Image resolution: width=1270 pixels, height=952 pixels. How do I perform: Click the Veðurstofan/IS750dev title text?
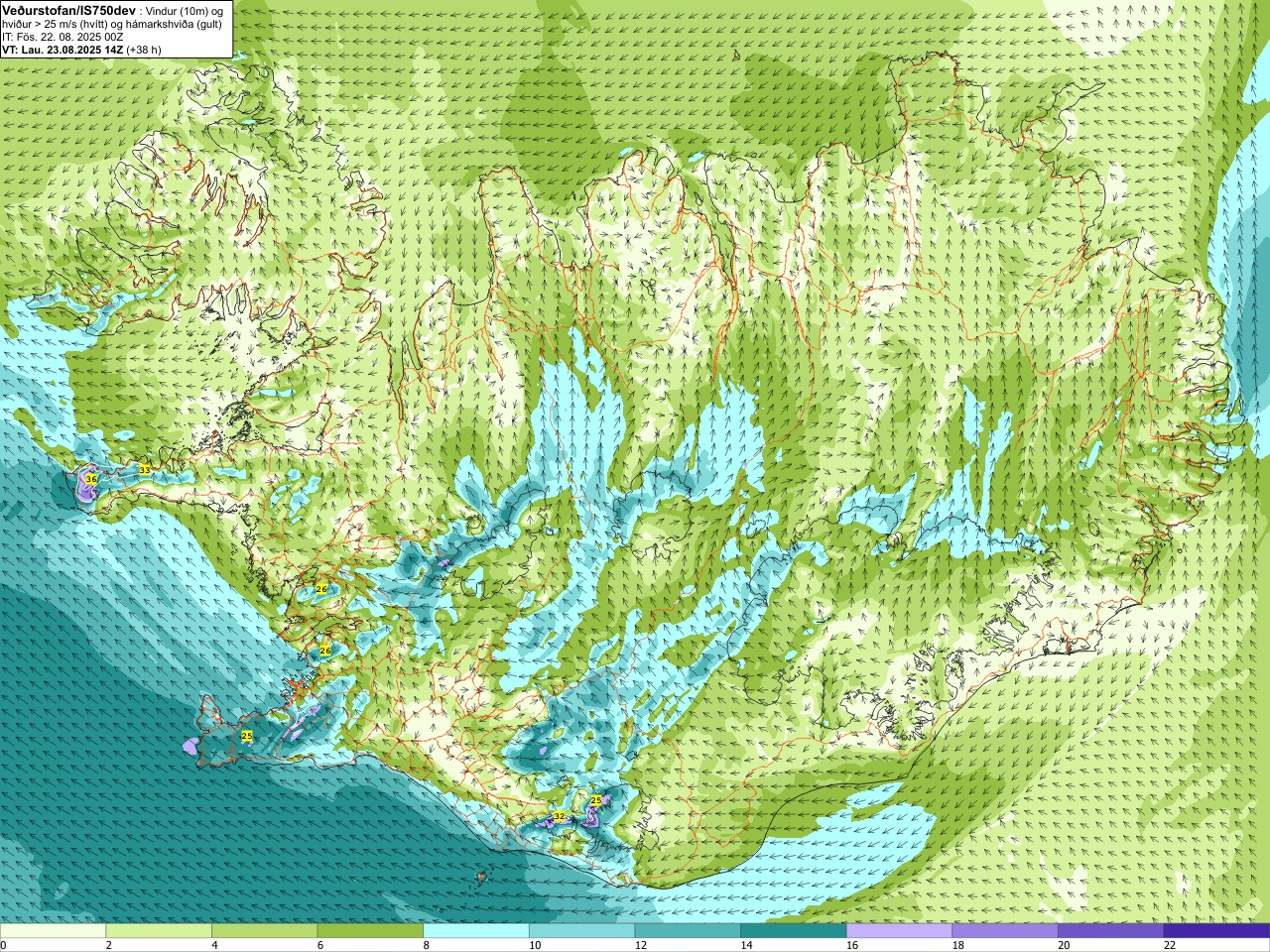point(68,10)
